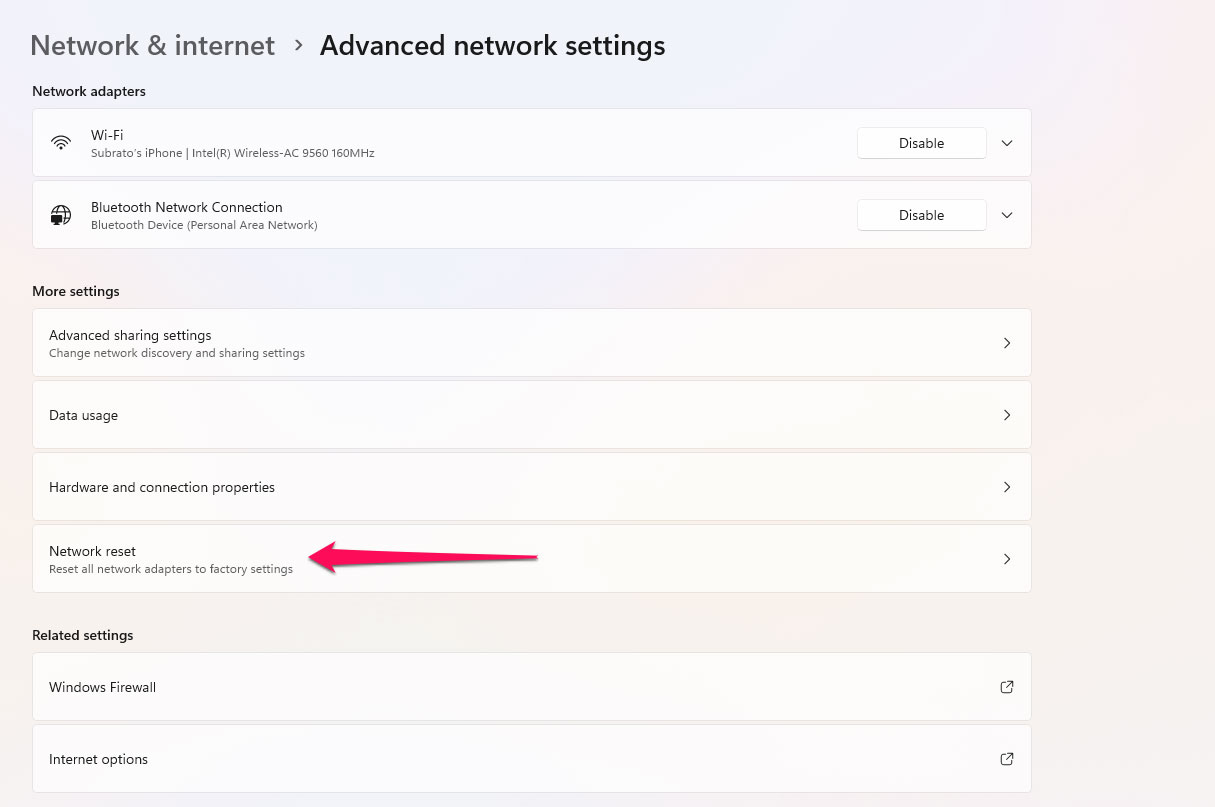Open the classic Internet options dialog
The width and height of the screenshot is (1215, 807).
(500, 759)
